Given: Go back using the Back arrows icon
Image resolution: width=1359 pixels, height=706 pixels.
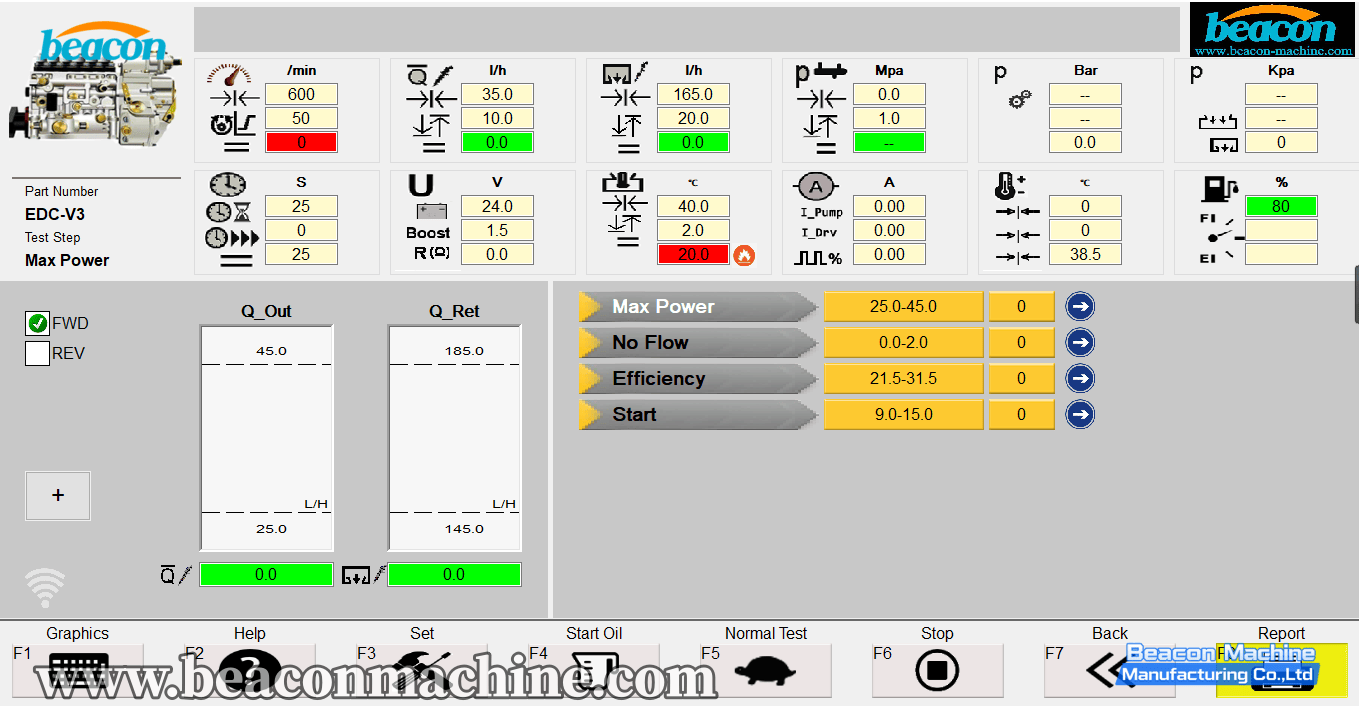Looking at the screenshot, I should click(x=1109, y=670).
